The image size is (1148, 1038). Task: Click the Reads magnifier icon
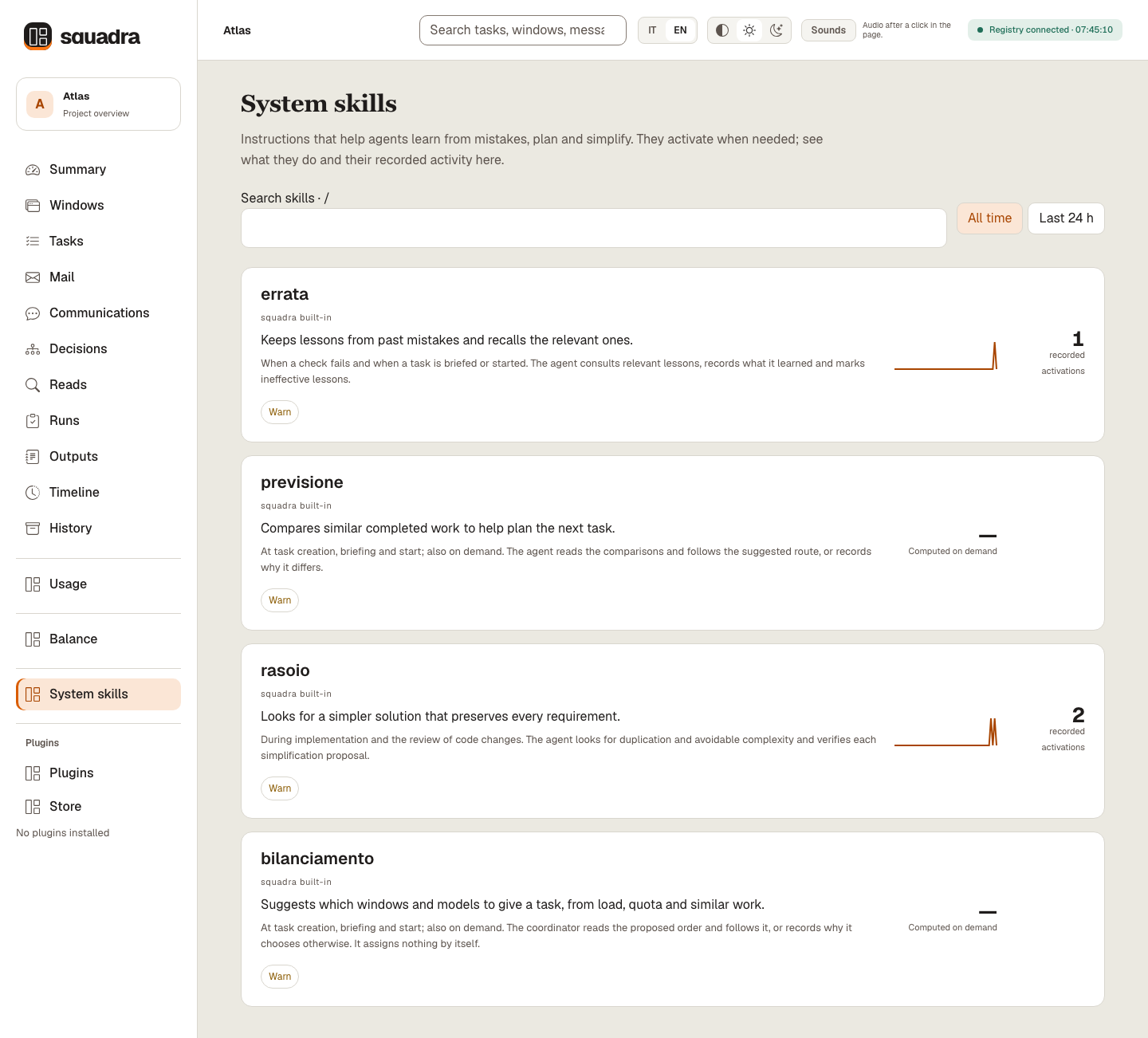click(x=33, y=385)
